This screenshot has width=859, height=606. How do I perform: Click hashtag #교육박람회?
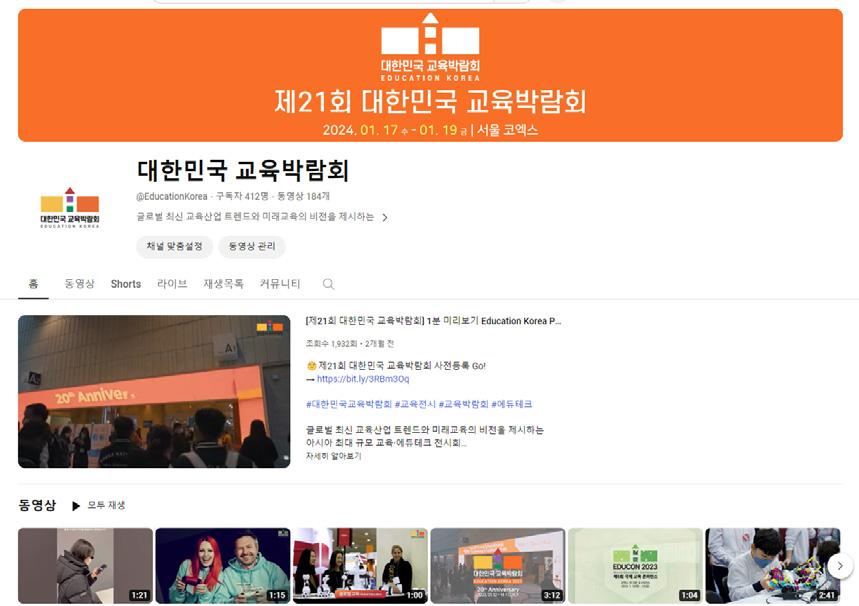[x=463, y=404]
